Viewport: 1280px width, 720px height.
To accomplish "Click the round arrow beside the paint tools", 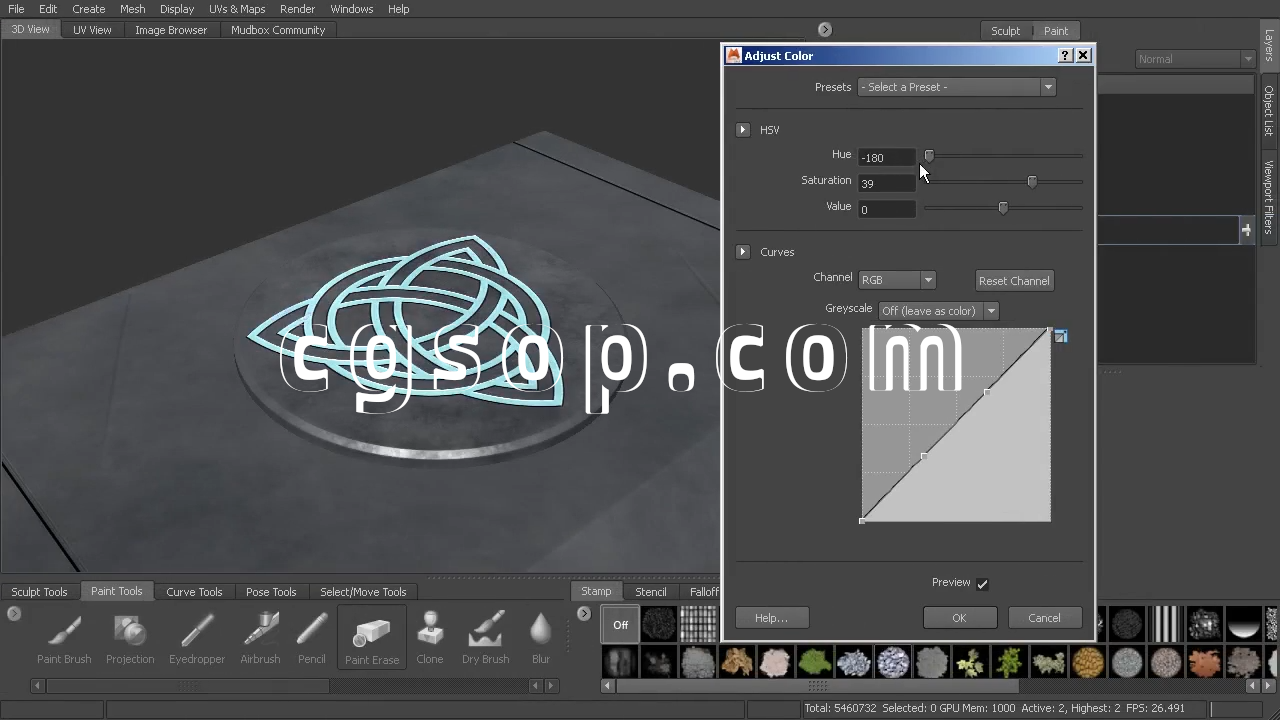I will point(14,613).
